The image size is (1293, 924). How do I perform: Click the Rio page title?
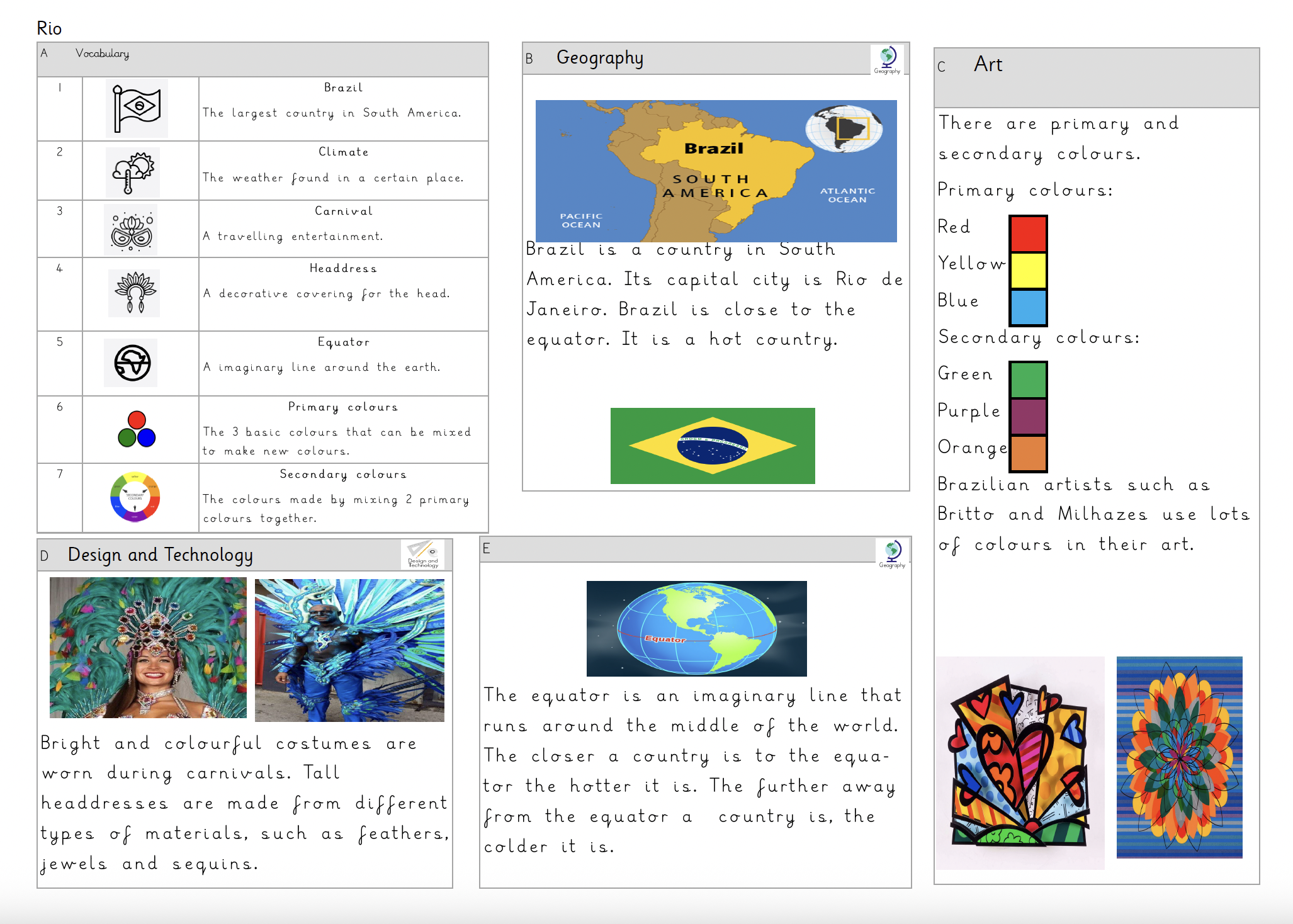49,28
